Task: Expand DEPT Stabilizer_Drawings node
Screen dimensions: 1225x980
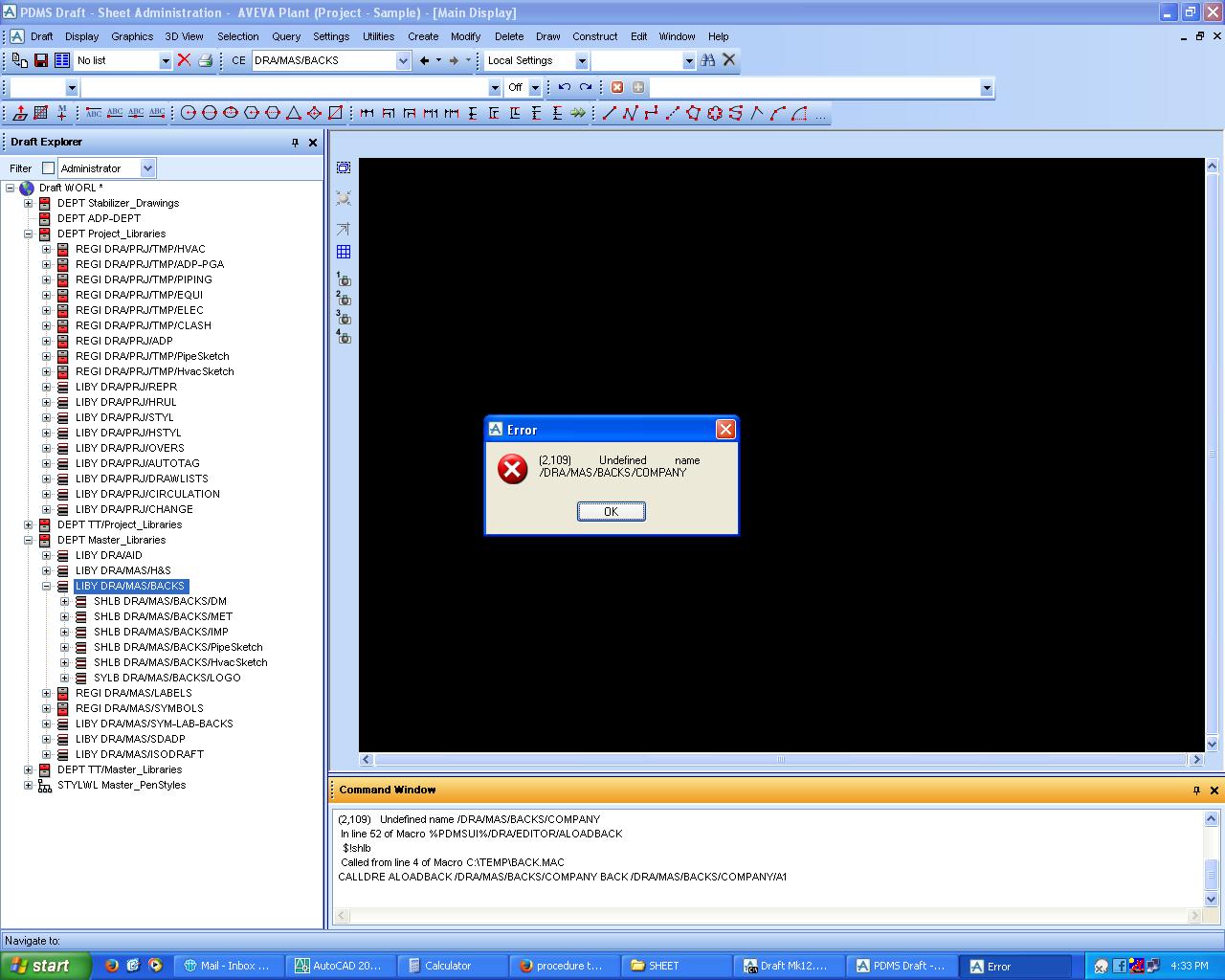Action: [28, 203]
